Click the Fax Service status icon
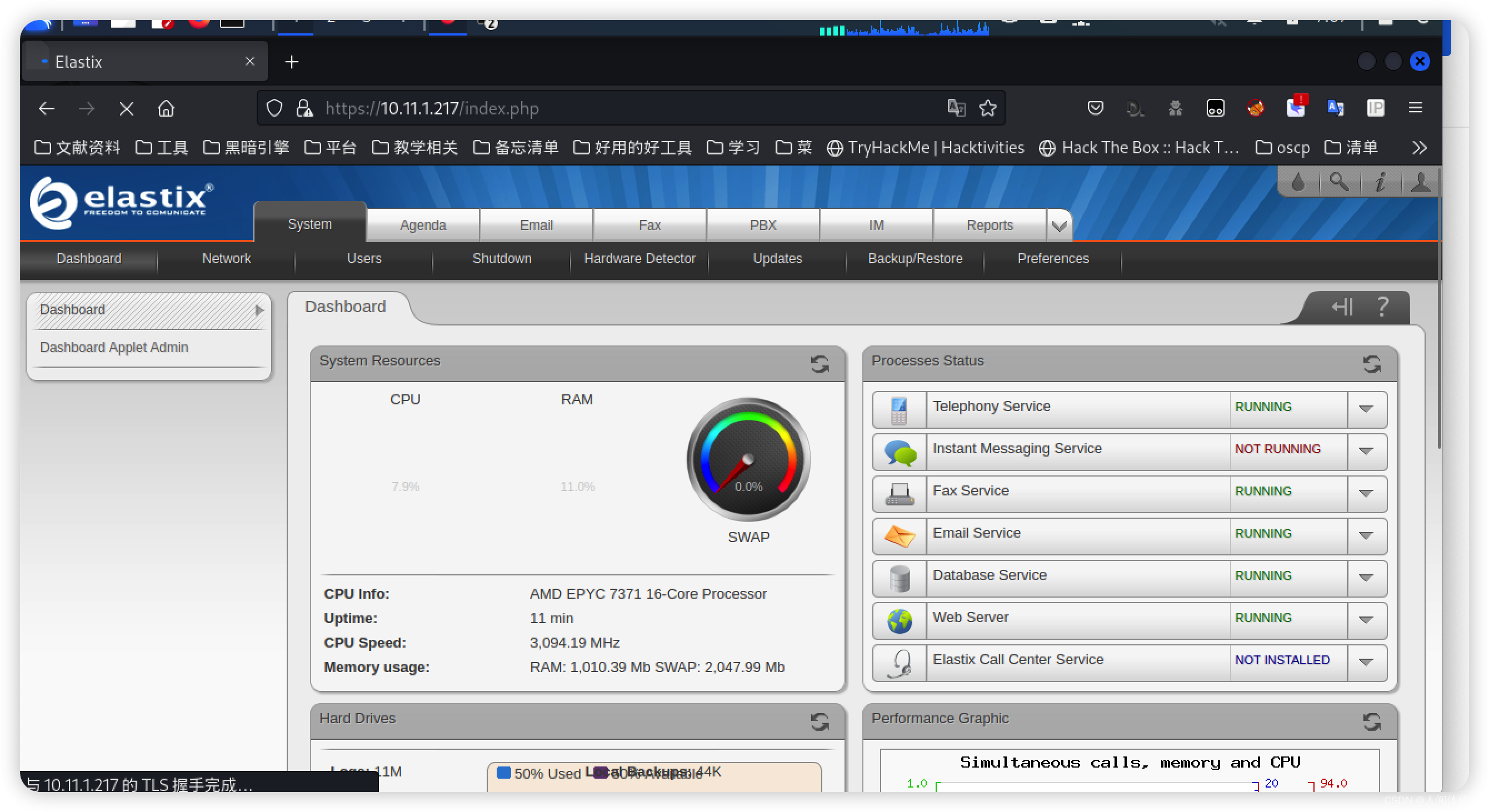 pos(896,490)
